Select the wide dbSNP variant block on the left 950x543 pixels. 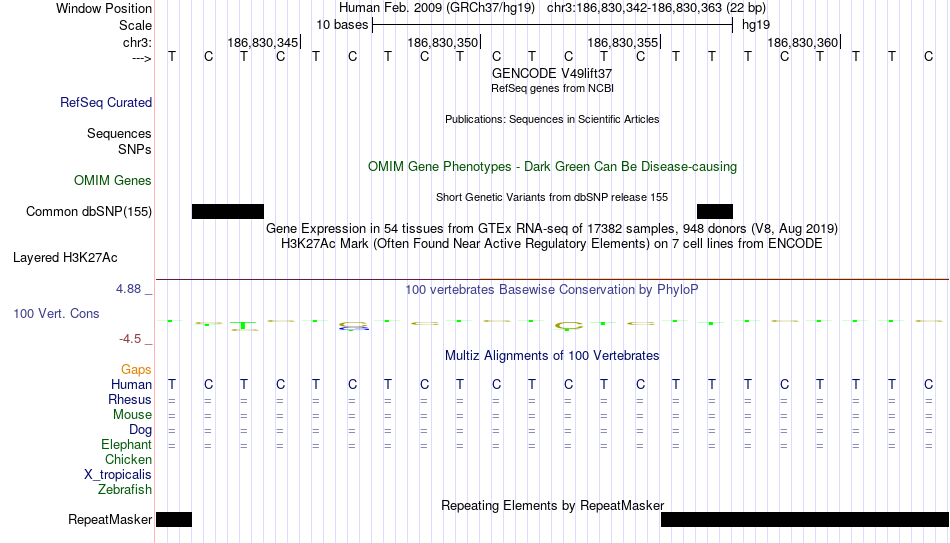click(228, 212)
